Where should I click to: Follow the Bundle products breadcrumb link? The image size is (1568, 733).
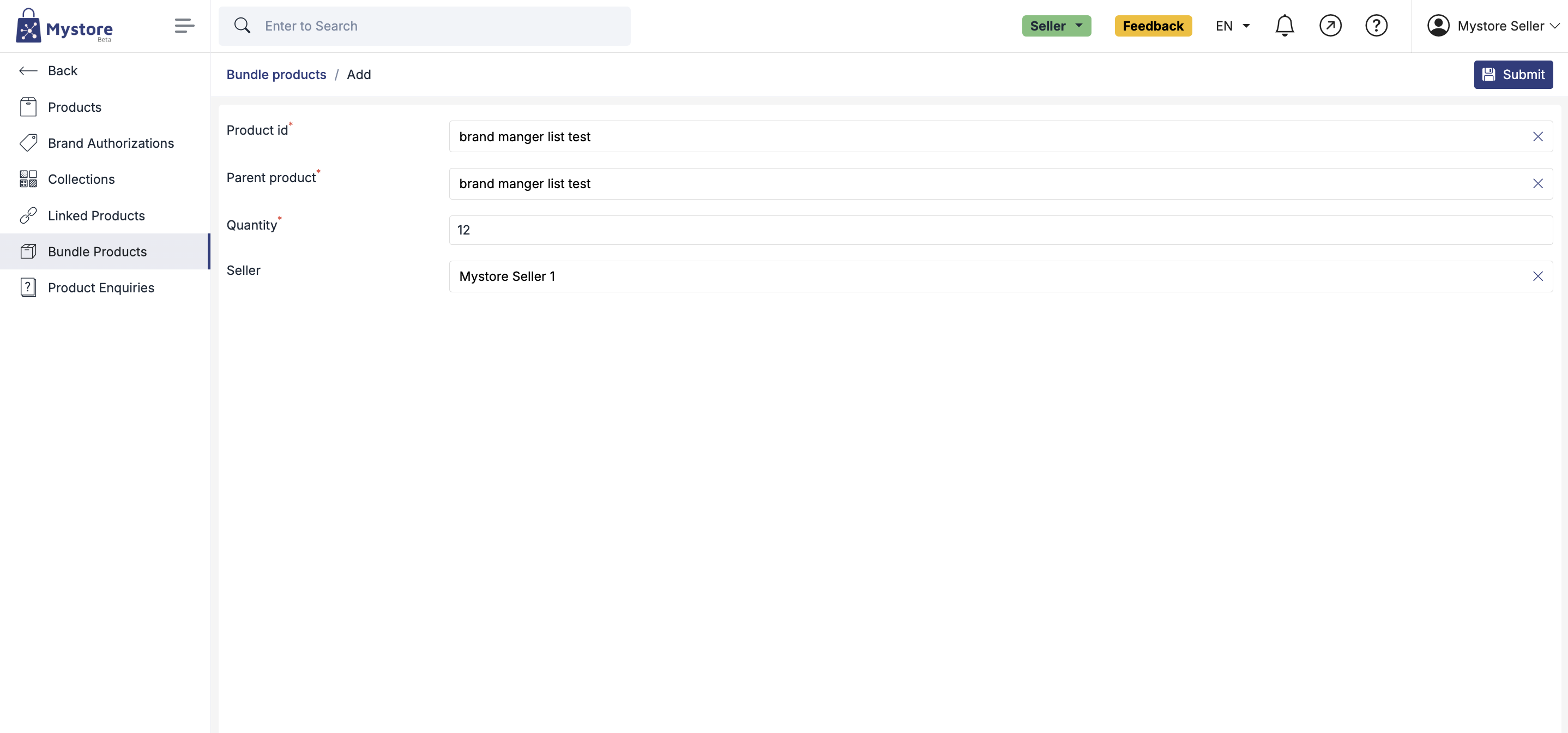(276, 74)
